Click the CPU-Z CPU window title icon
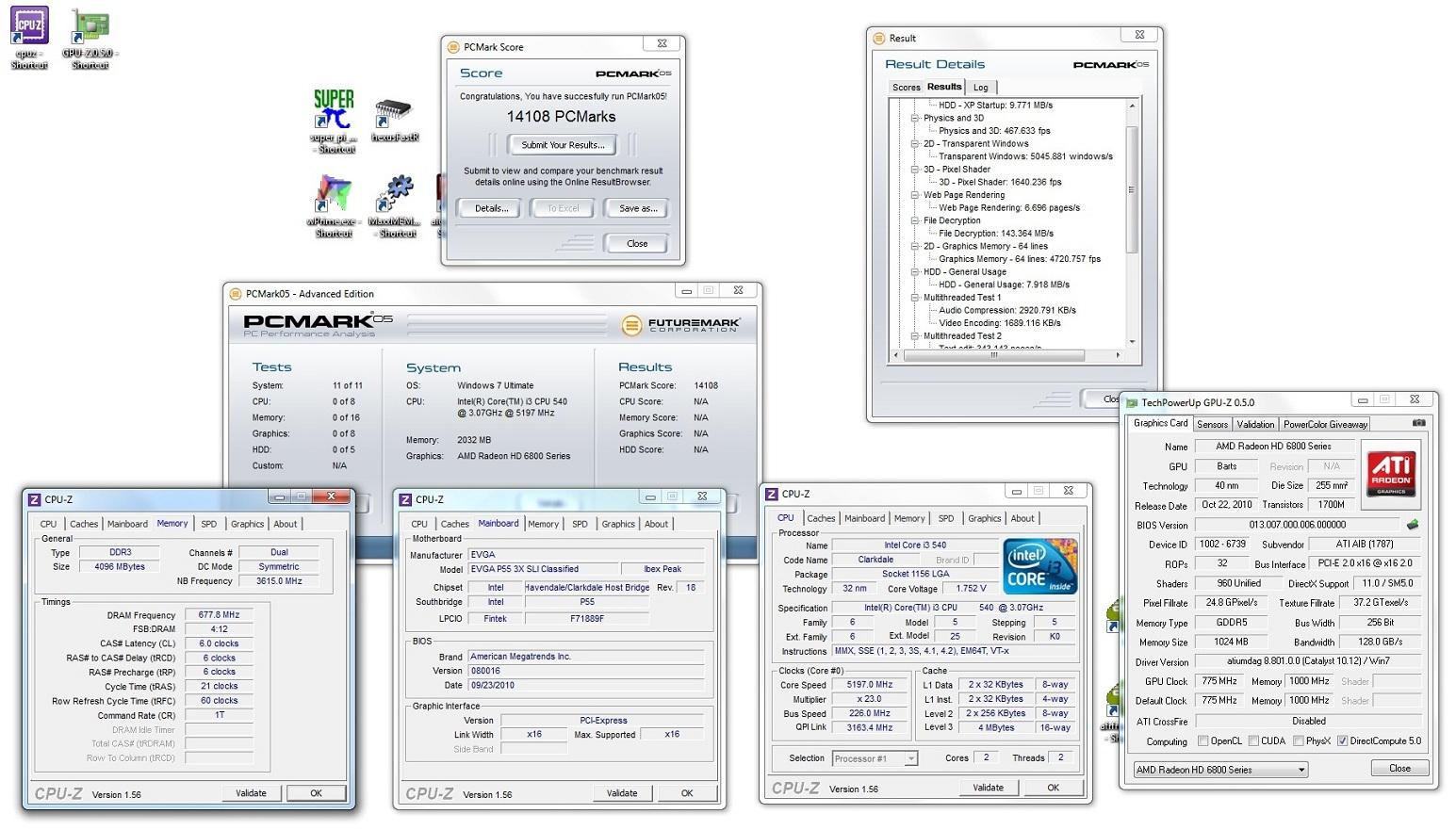Image resolution: width=1456 pixels, height=830 pixels. point(771,494)
